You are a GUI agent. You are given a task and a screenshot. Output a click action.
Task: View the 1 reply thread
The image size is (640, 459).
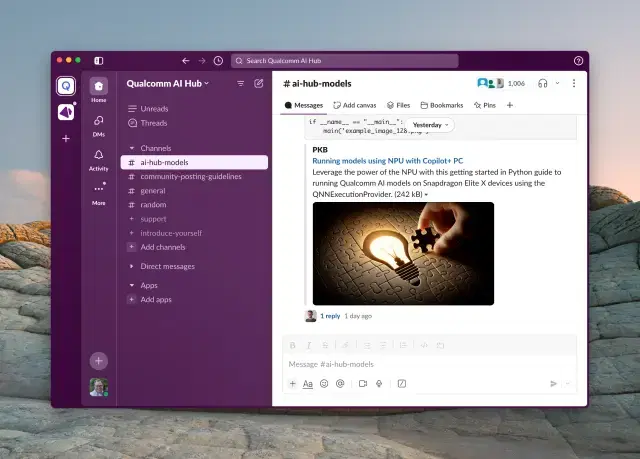coord(330,315)
